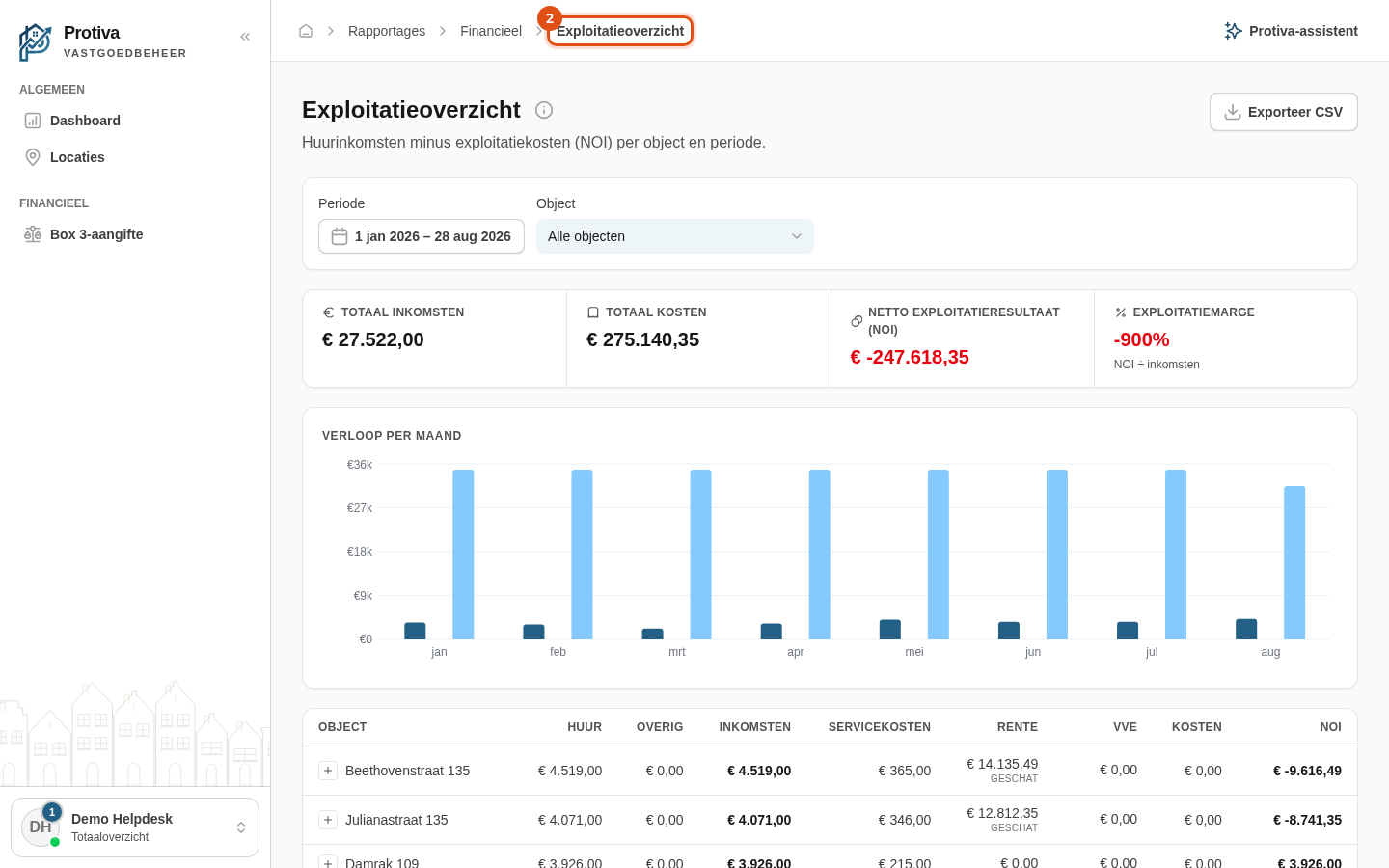The image size is (1389, 868).
Task: Click the Exporteer CSV button
Action: pos(1284,112)
